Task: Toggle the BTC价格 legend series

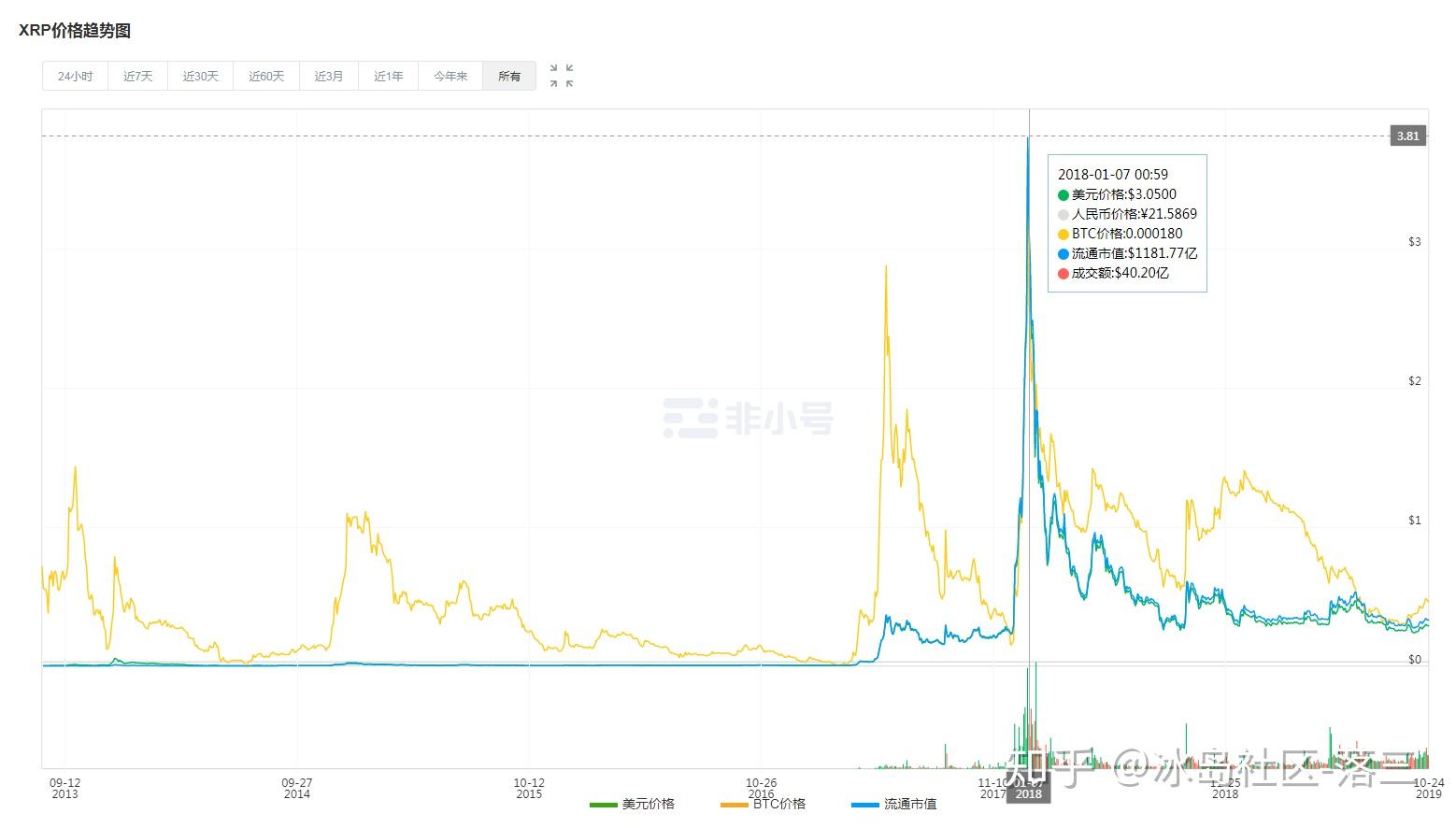Action: click(x=763, y=804)
